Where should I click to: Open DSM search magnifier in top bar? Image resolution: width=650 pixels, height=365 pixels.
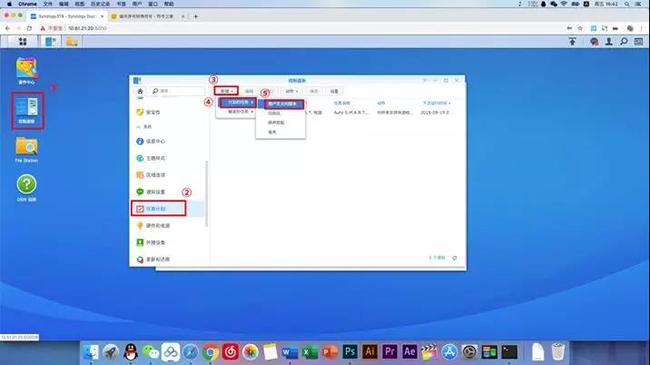pyautogui.click(x=624, y=41)
